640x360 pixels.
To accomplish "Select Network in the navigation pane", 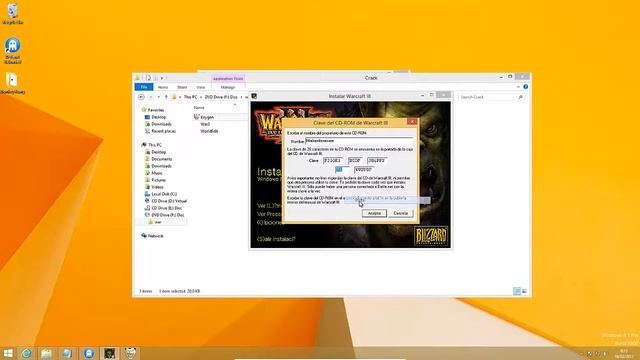I will tap(156, 236).
